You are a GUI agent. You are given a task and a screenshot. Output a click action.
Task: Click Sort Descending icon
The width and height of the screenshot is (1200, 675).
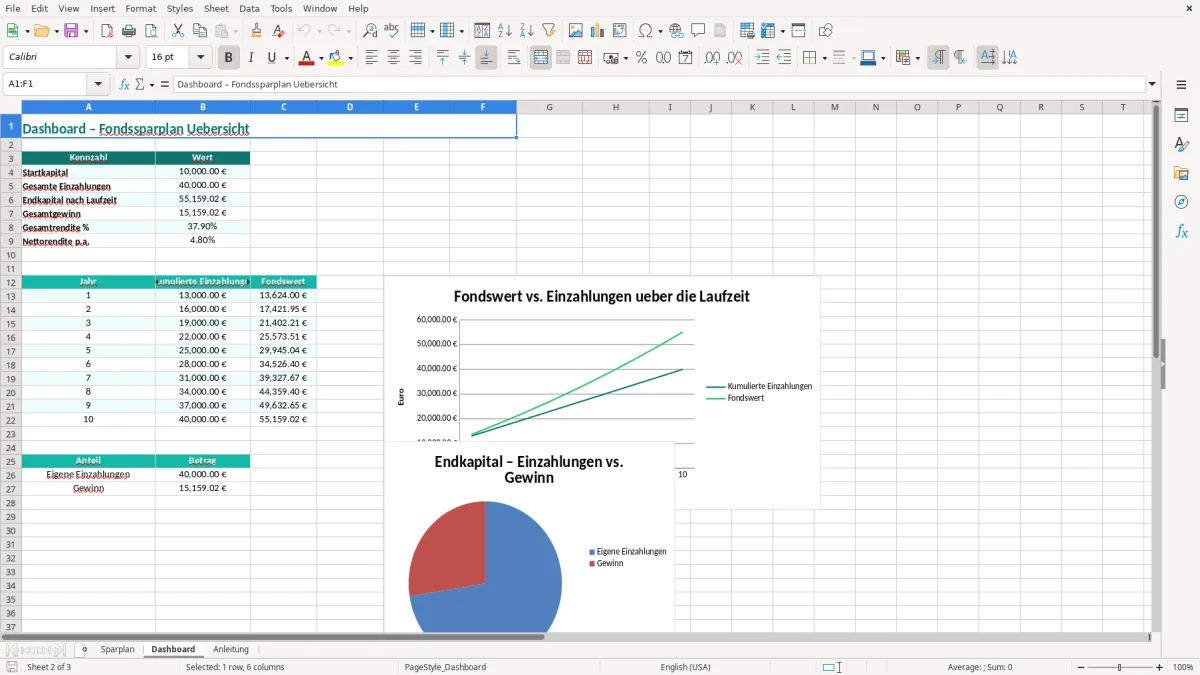point(527,31)
